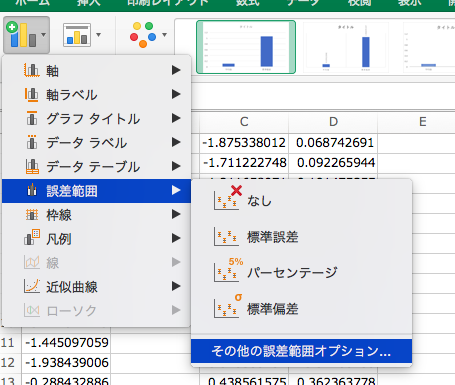Click the 近似曲線 trendline icon
This screenshot has width=455, height=385.
pyautogui.click(x=32, y=286)
